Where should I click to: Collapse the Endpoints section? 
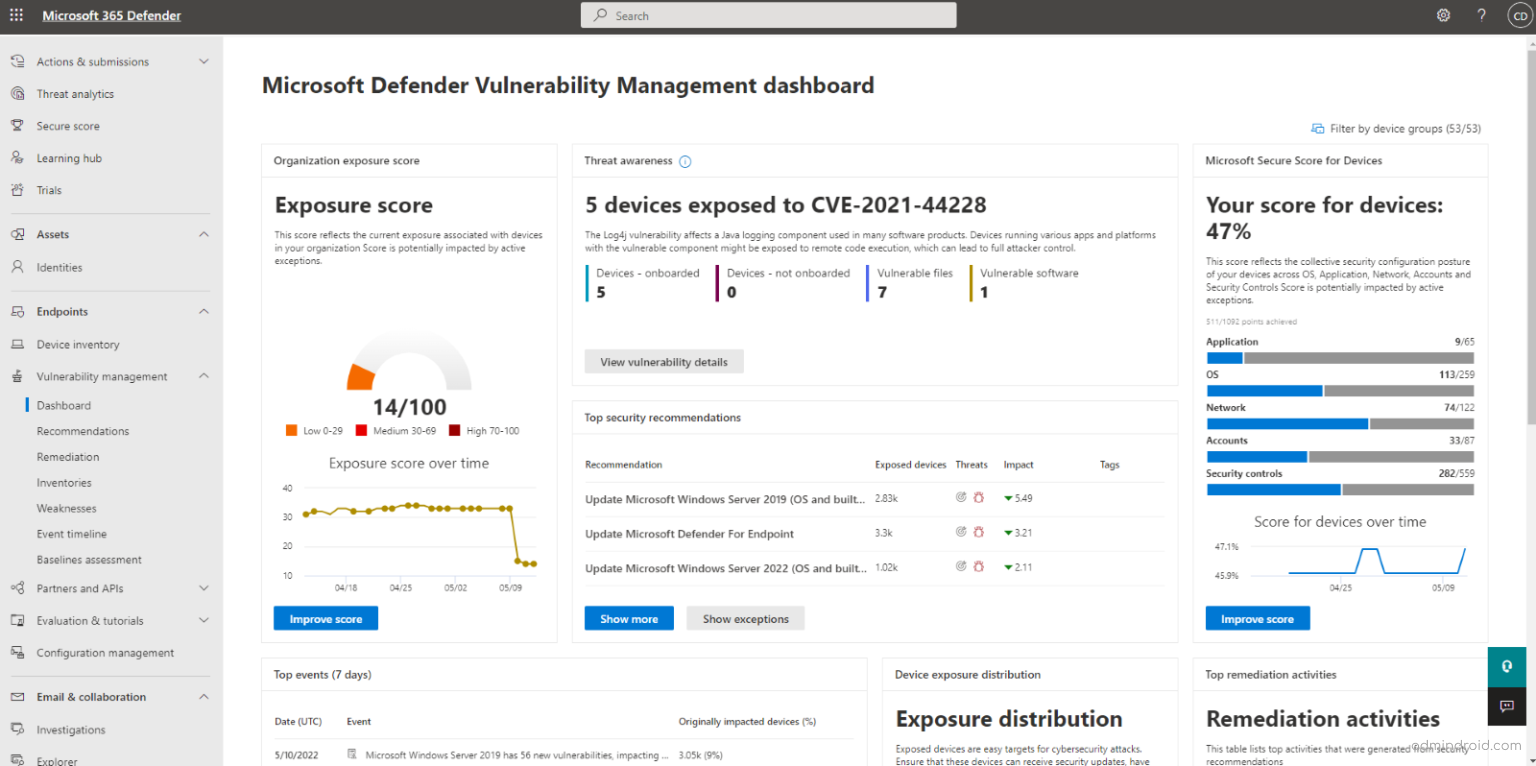tap(204, 311)
